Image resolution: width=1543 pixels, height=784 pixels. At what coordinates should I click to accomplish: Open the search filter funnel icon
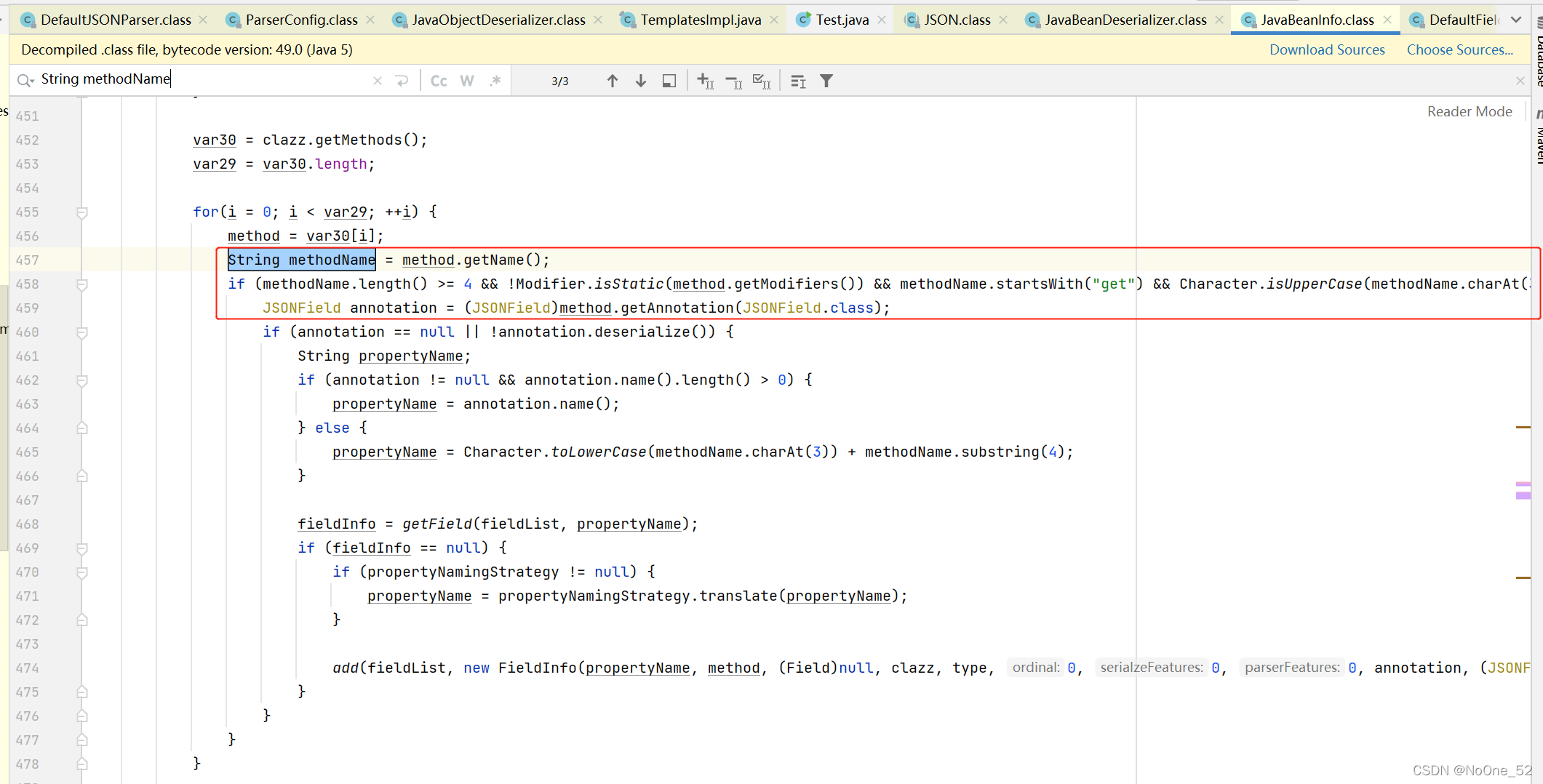[826, 81]
